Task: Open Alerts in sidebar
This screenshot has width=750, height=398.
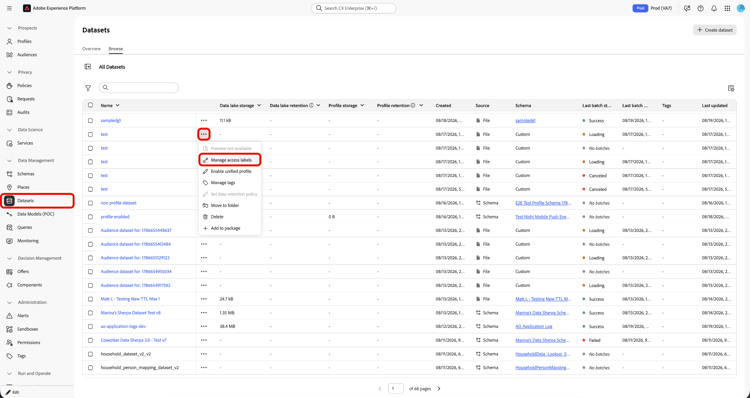Action: [23, 316]
